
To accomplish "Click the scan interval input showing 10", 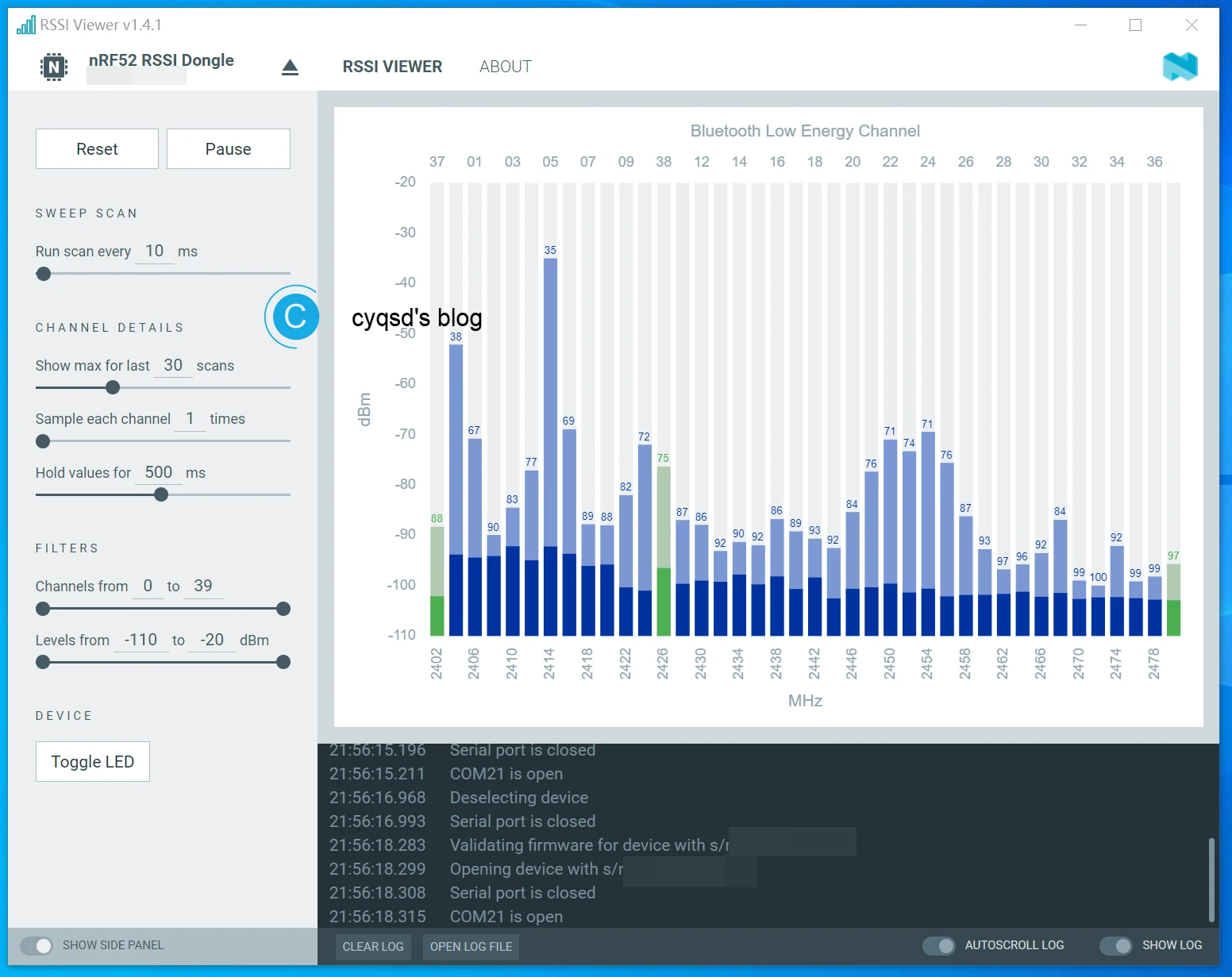I will [x=154, y=252].
